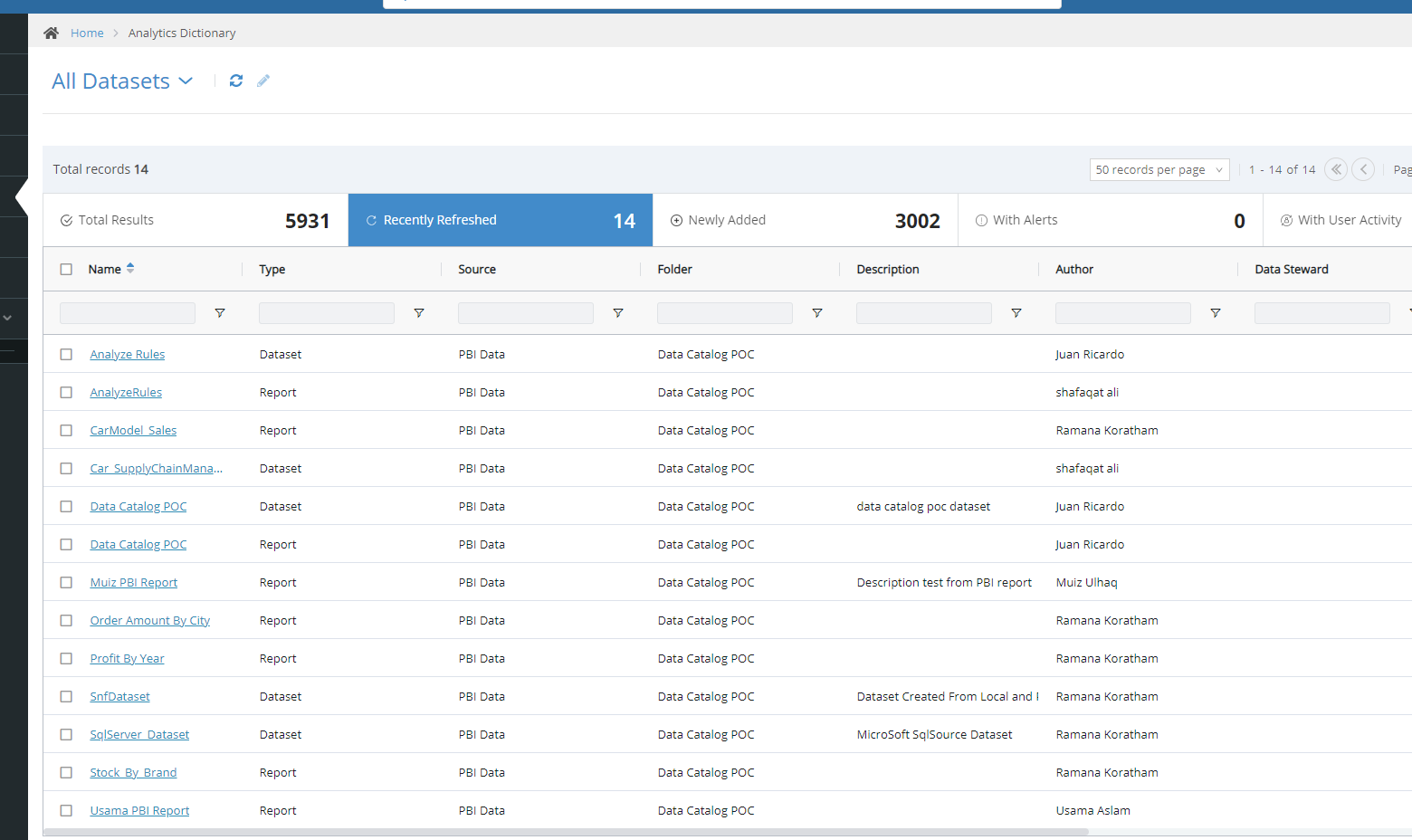The width and height of the screenshot is (1412, 840).
Task: Open Author column filter funnel icon
Action: (x=1216, y=313)
